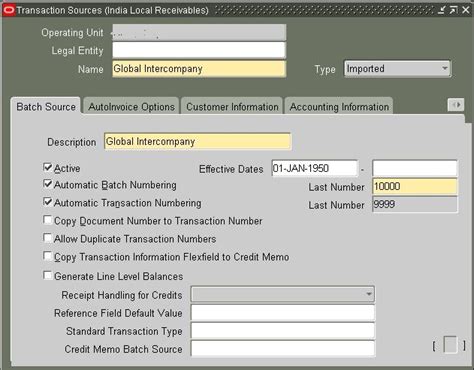This screenshot has width=474, height=370.
Task: Uncheck the Active checkbox
Action: (48, 167)
